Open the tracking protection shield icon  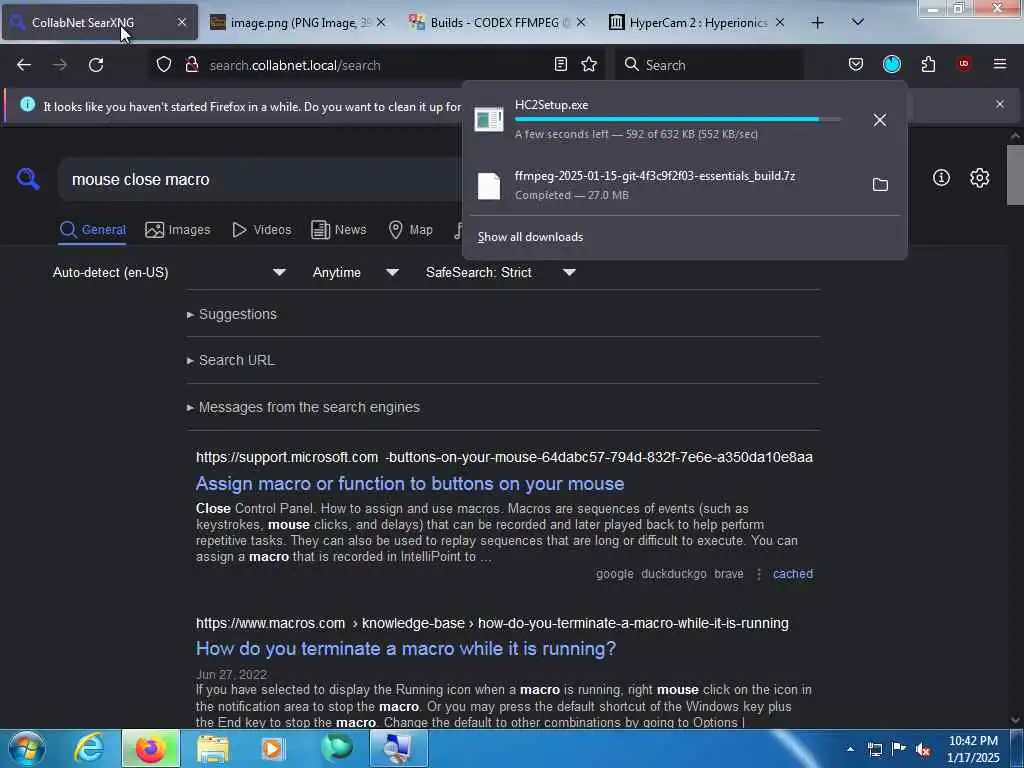pyautogui.click(x=164, y=65)
